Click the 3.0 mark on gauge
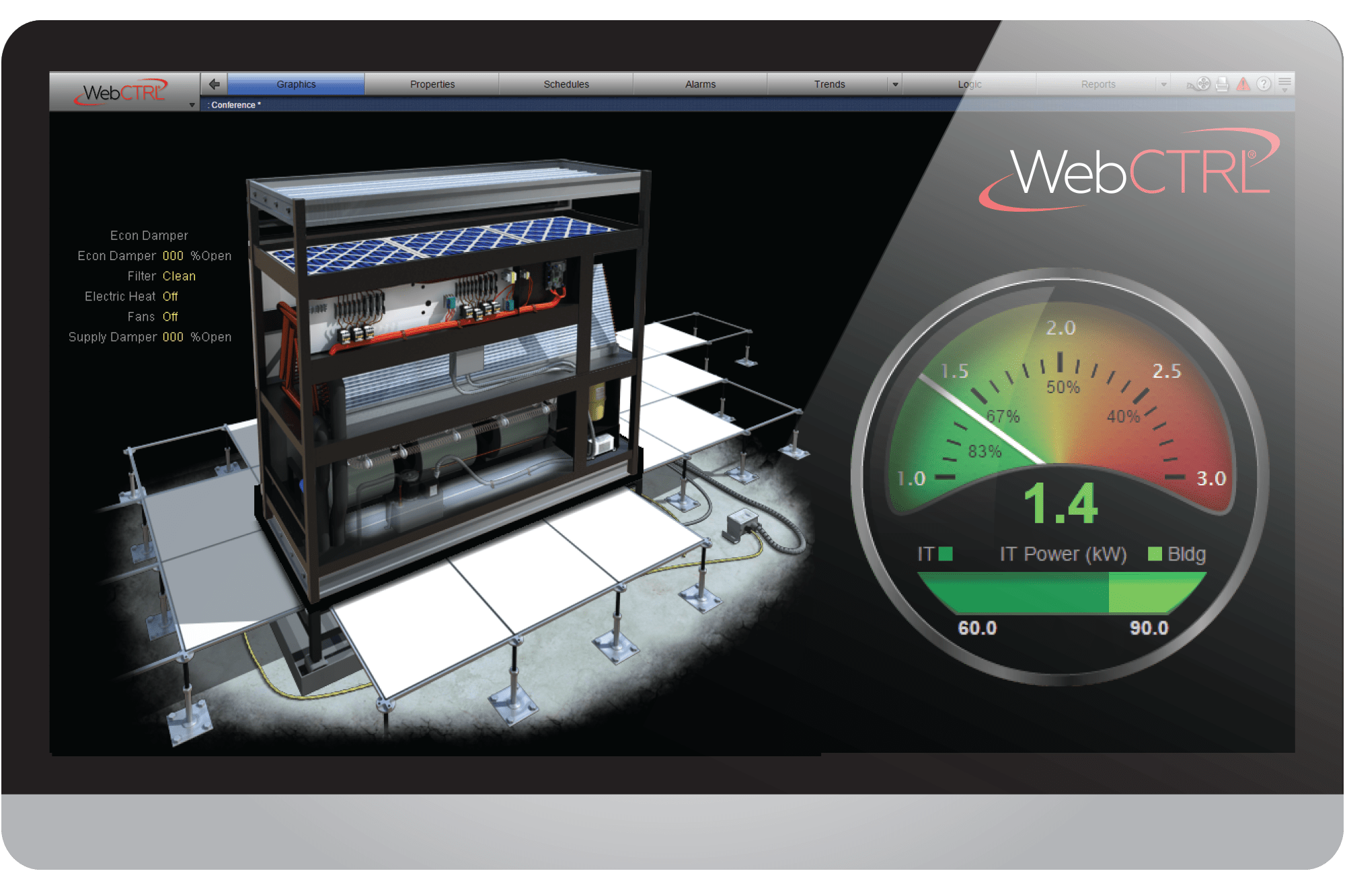The height and width of the screenshot is (896, 1345). (1211, 479)
